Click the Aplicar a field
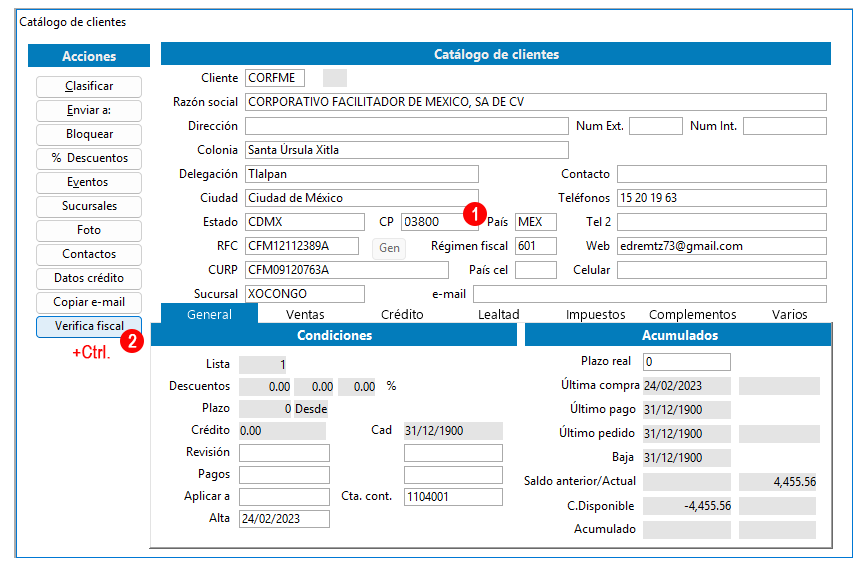 pos(284,497)
